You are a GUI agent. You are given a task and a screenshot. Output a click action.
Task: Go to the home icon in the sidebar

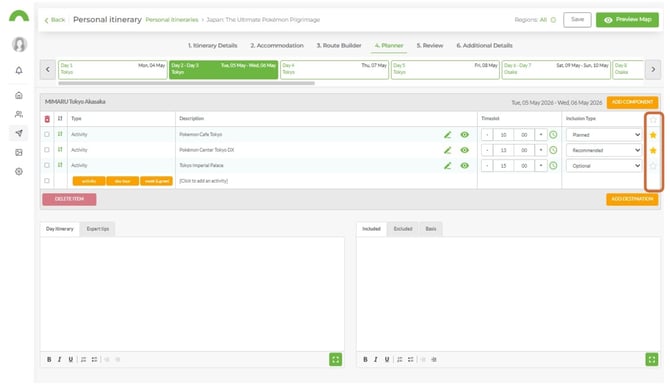(x=19, y=95)
